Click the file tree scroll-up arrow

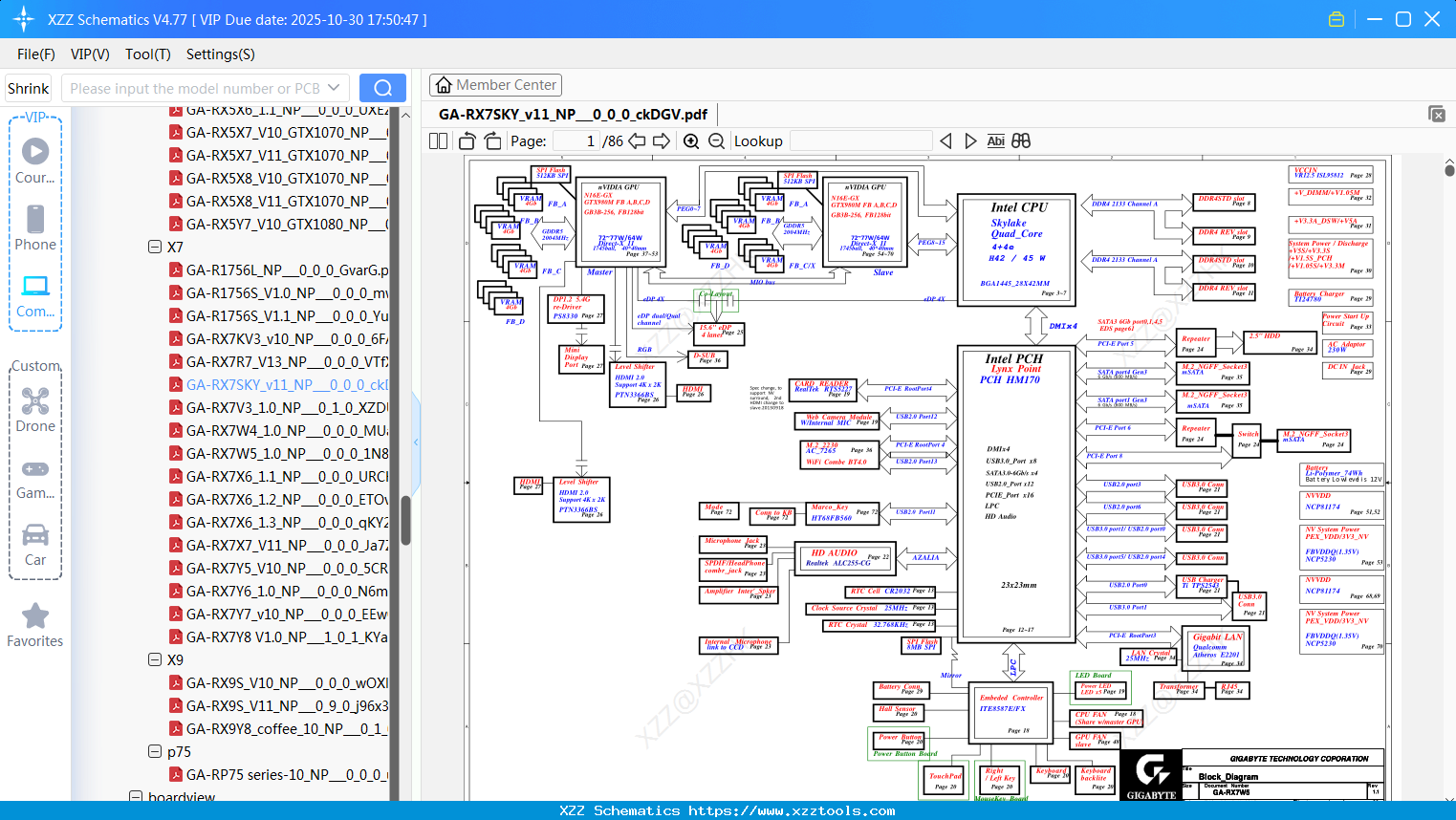pyautogui.click(x=405, y=114)
